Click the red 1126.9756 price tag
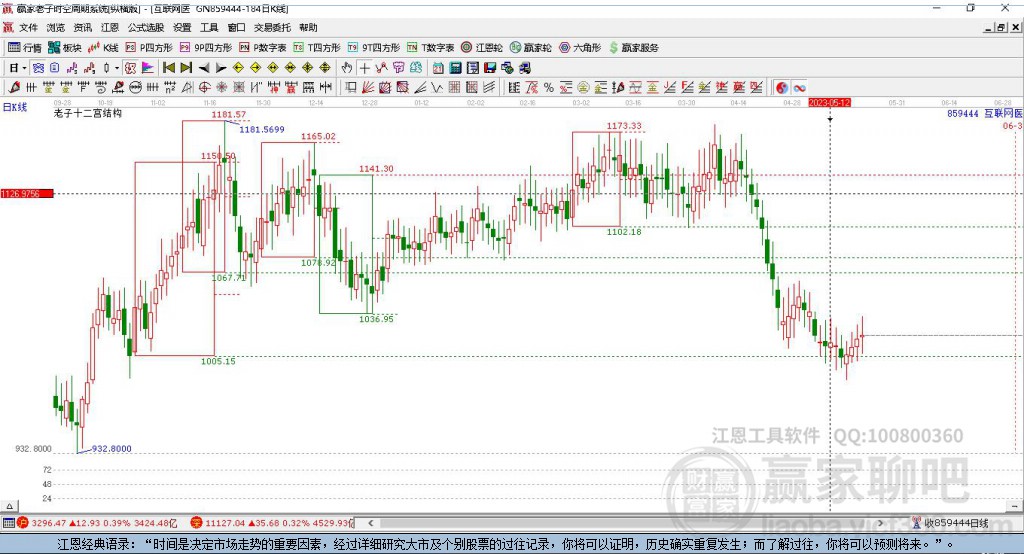 [27, 194]
